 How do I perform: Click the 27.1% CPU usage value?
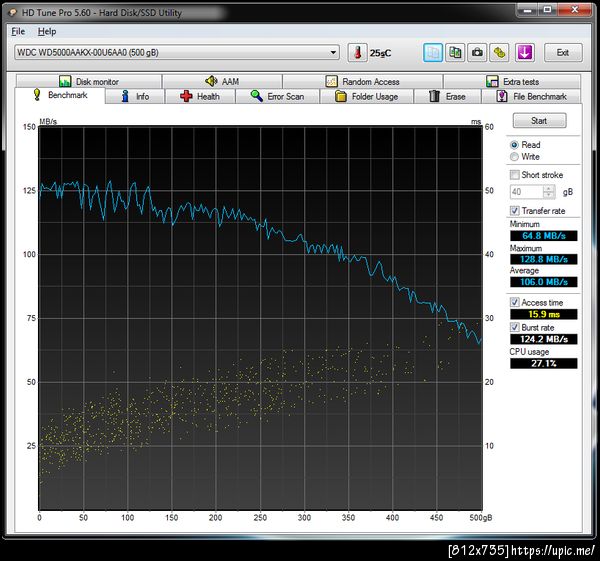pos(543,363)
